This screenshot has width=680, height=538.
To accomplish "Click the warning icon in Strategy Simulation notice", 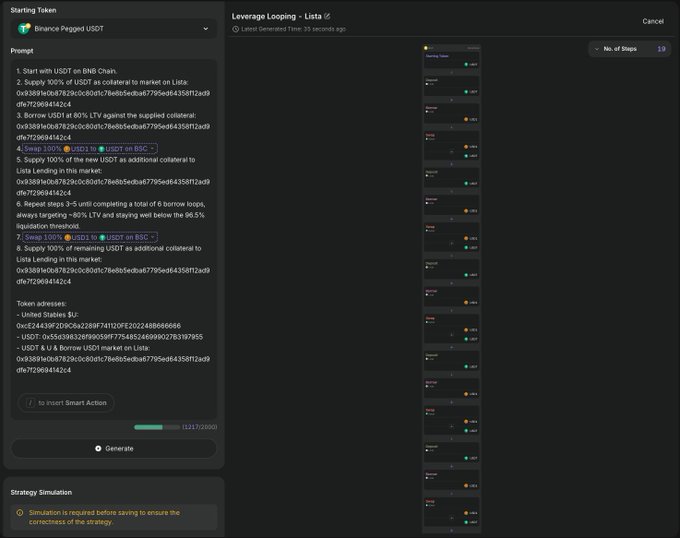I will 20,512.
